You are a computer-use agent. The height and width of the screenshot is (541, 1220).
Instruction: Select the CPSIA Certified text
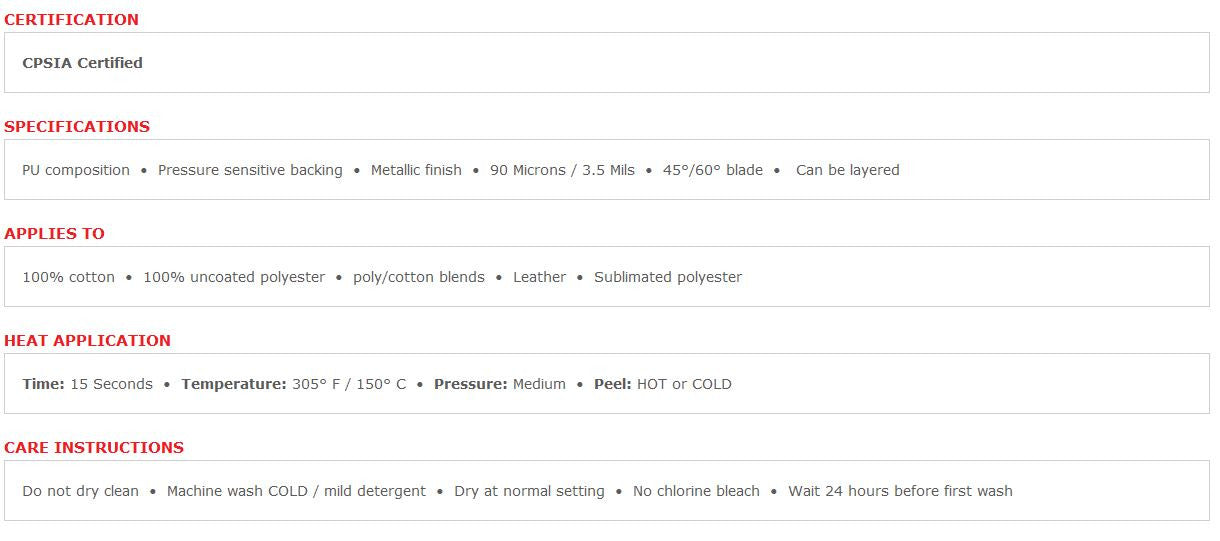click(x=82, y=63)
